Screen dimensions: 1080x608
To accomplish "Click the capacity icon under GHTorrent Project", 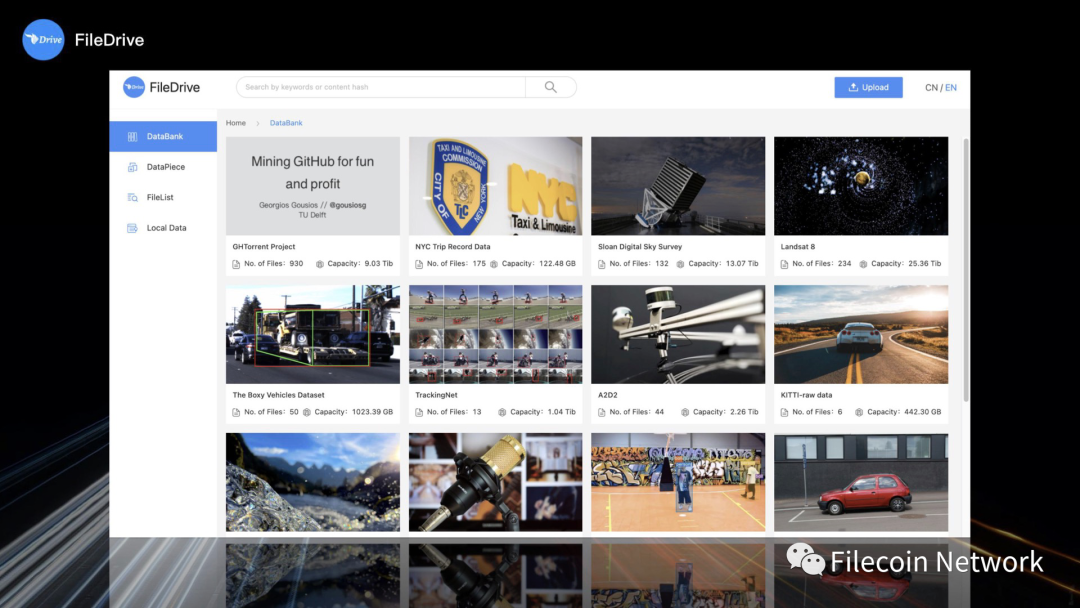I will (x=320, y=264).
